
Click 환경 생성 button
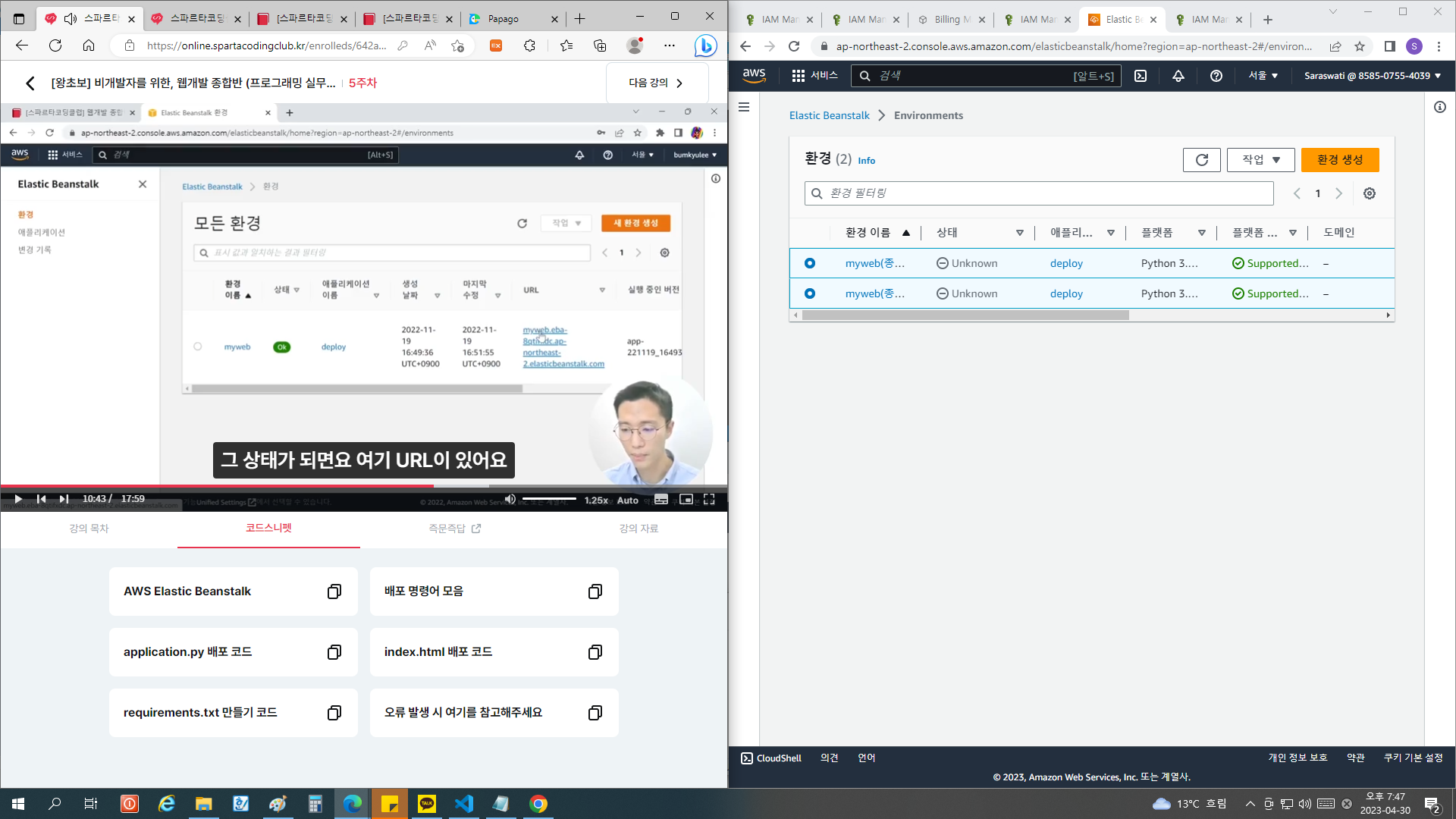coord(1340,160)
